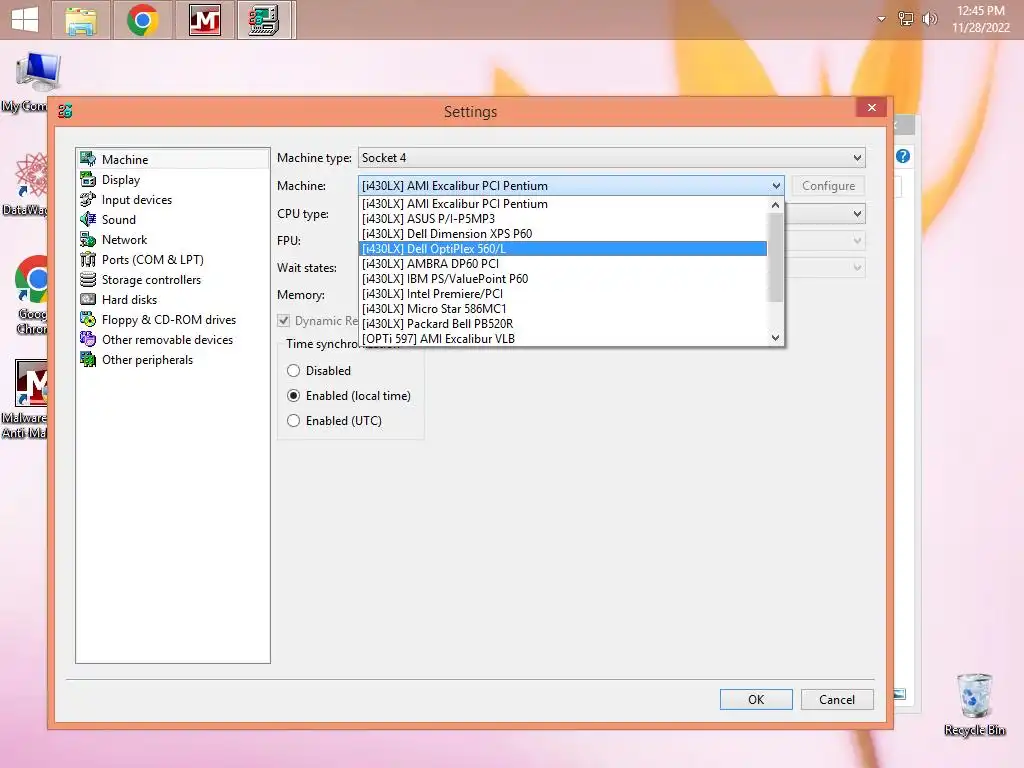This screenshot has height=768, width=1024.
Task: Close the Settings dialog
Action: pyautogui.click(x=871, y=108)
